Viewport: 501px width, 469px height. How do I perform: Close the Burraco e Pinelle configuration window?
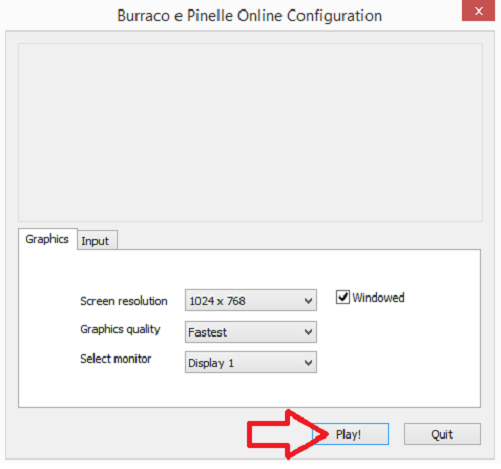pyautogui.click(x=478, y=11)
